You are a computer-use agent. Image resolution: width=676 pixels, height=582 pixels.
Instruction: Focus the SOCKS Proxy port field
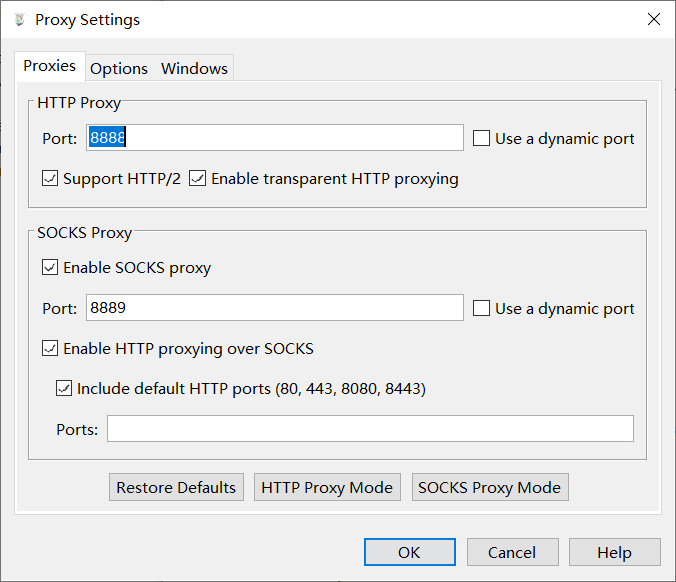(x=274, y=308)
